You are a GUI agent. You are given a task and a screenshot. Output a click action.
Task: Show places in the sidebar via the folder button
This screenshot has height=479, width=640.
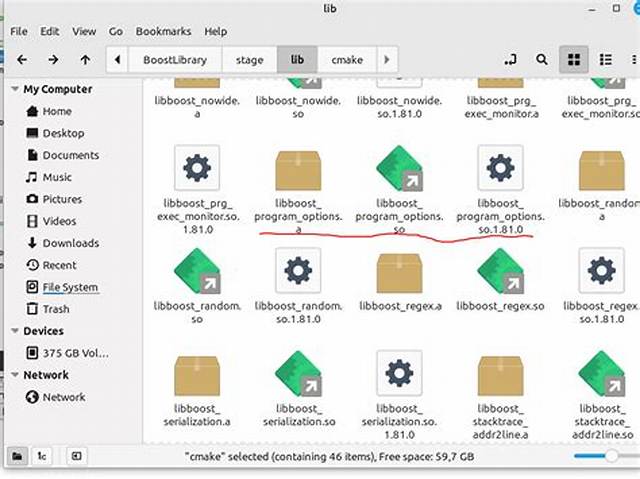tap(17, 456)
